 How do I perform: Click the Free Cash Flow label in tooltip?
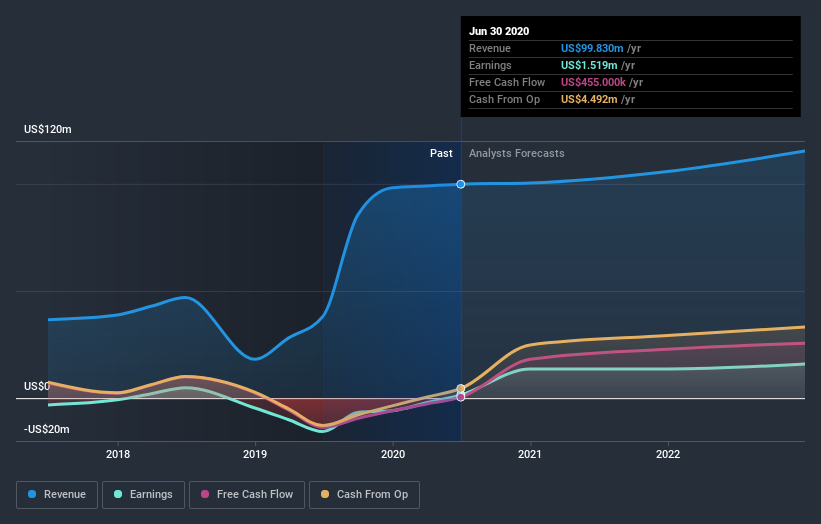(x=507, y=82)
